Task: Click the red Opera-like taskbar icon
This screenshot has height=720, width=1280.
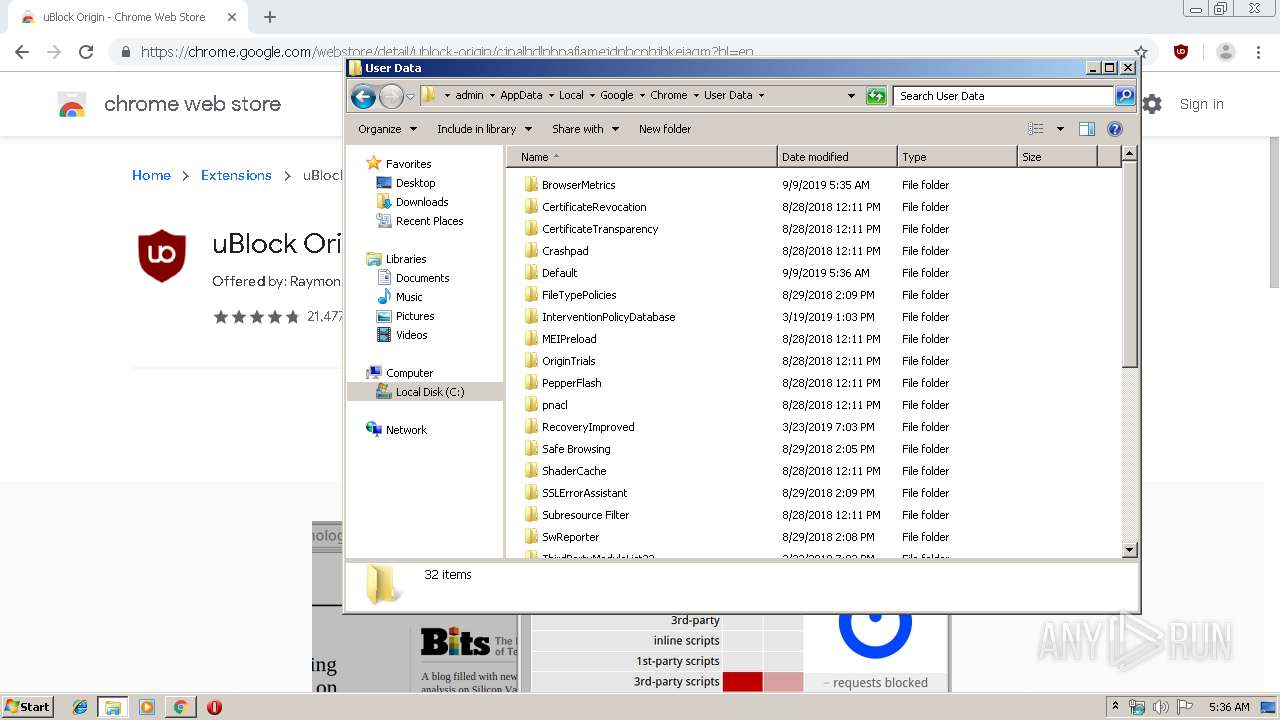Action: [214, 707]
